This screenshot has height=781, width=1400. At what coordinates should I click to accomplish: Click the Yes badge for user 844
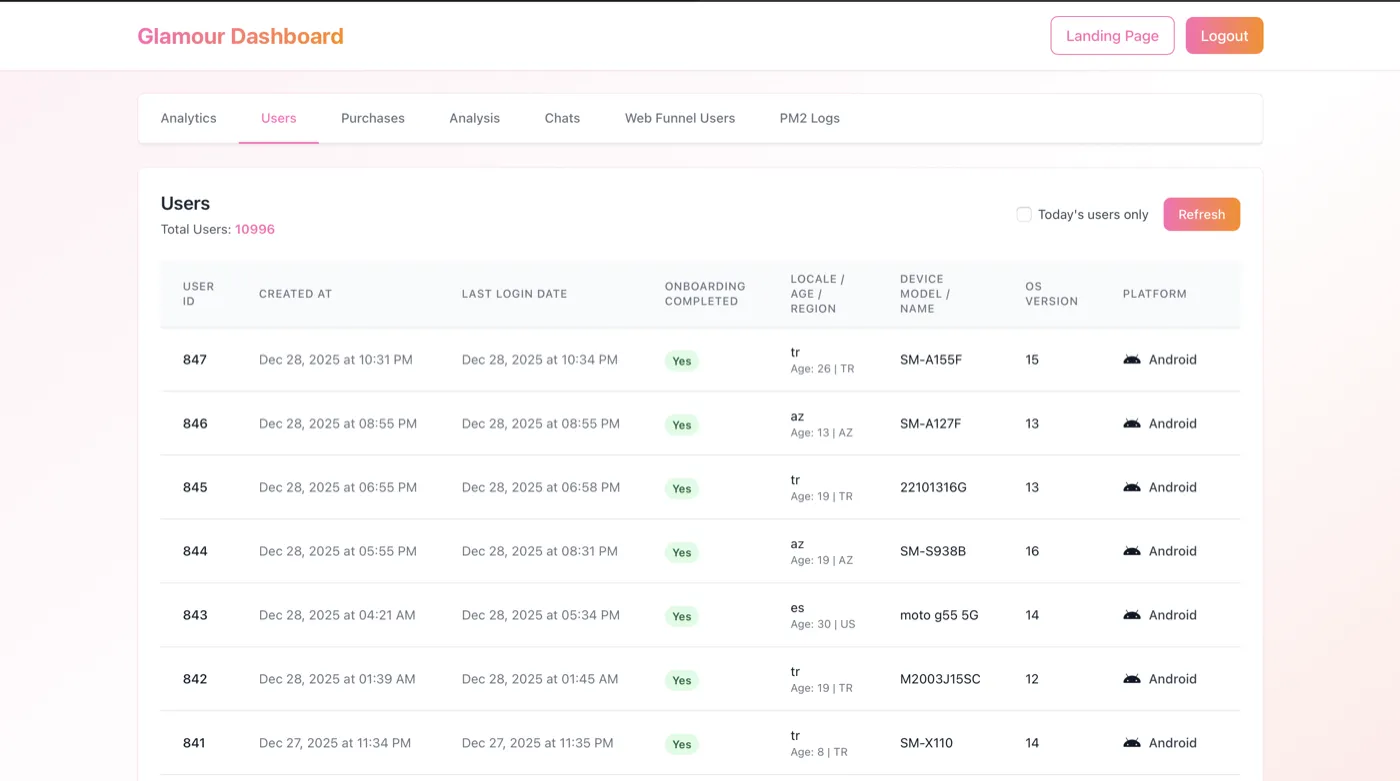(682, 552)
